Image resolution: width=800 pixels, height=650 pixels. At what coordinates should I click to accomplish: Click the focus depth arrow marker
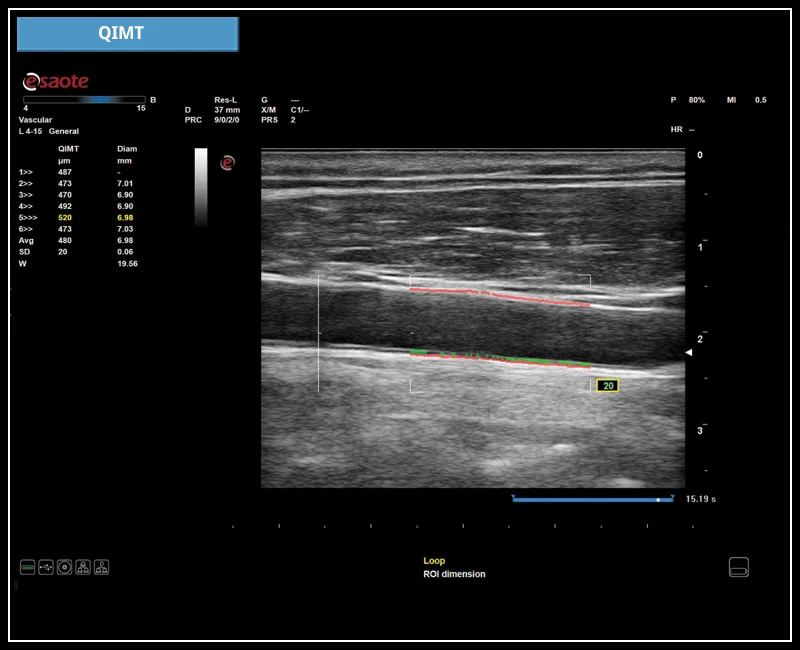[x=688, y=353]
